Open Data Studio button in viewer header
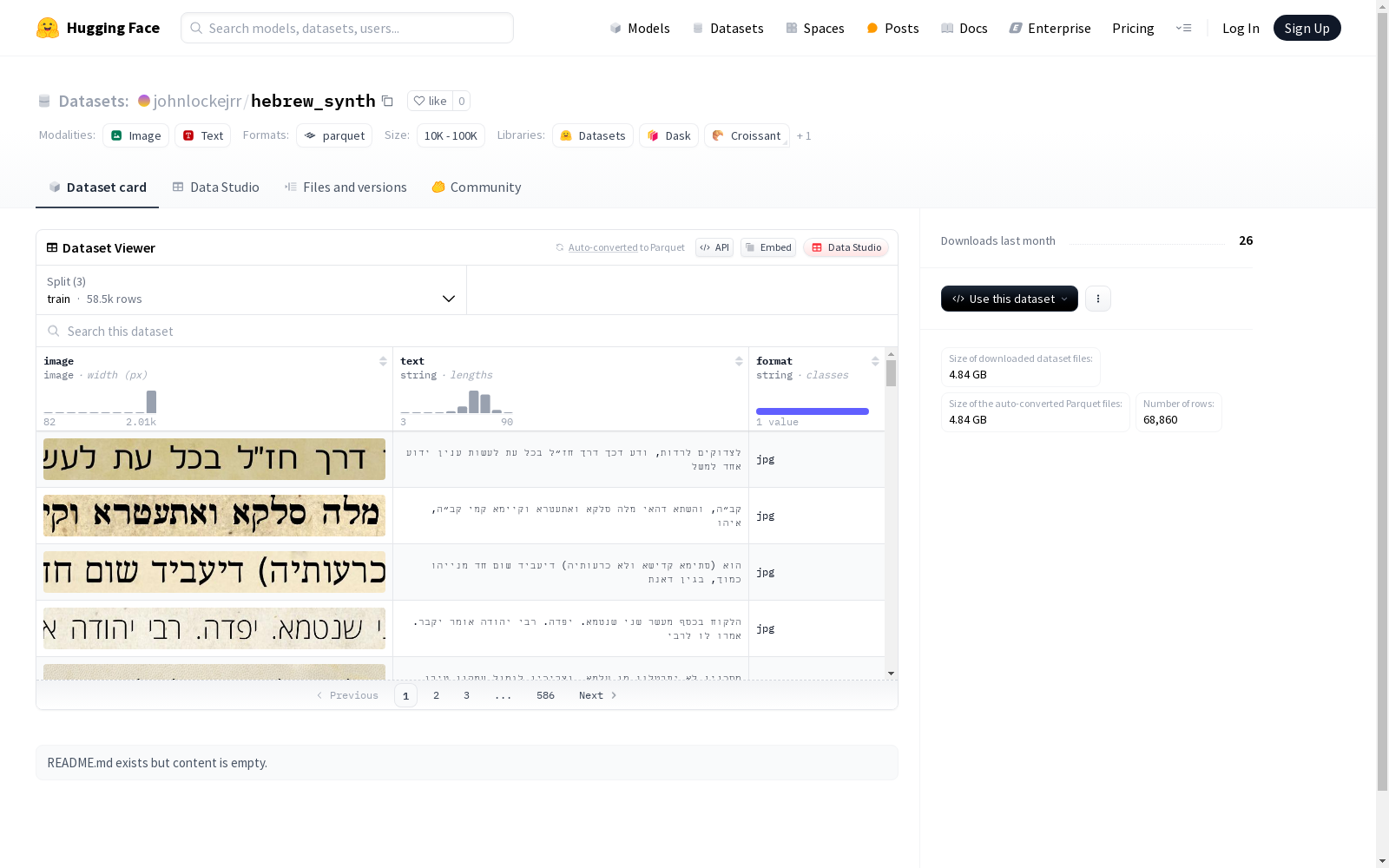This screenshot has width=1389, height=868. (x=846, y=247)
